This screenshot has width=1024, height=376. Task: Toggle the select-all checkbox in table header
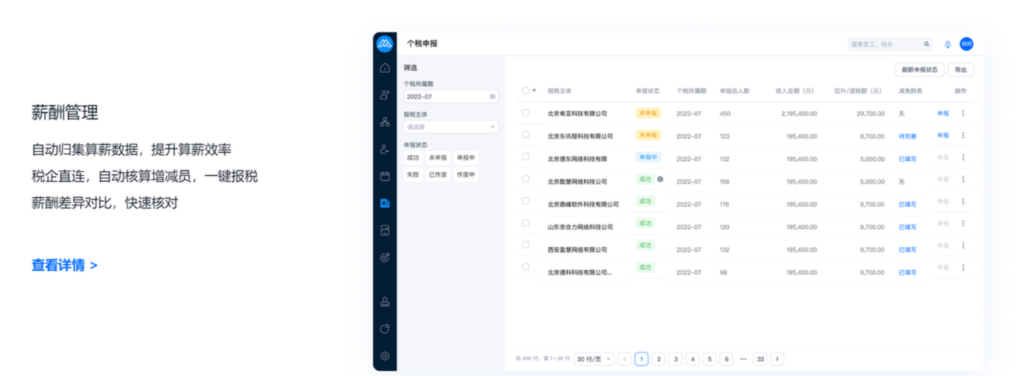(x=525, y=91)
